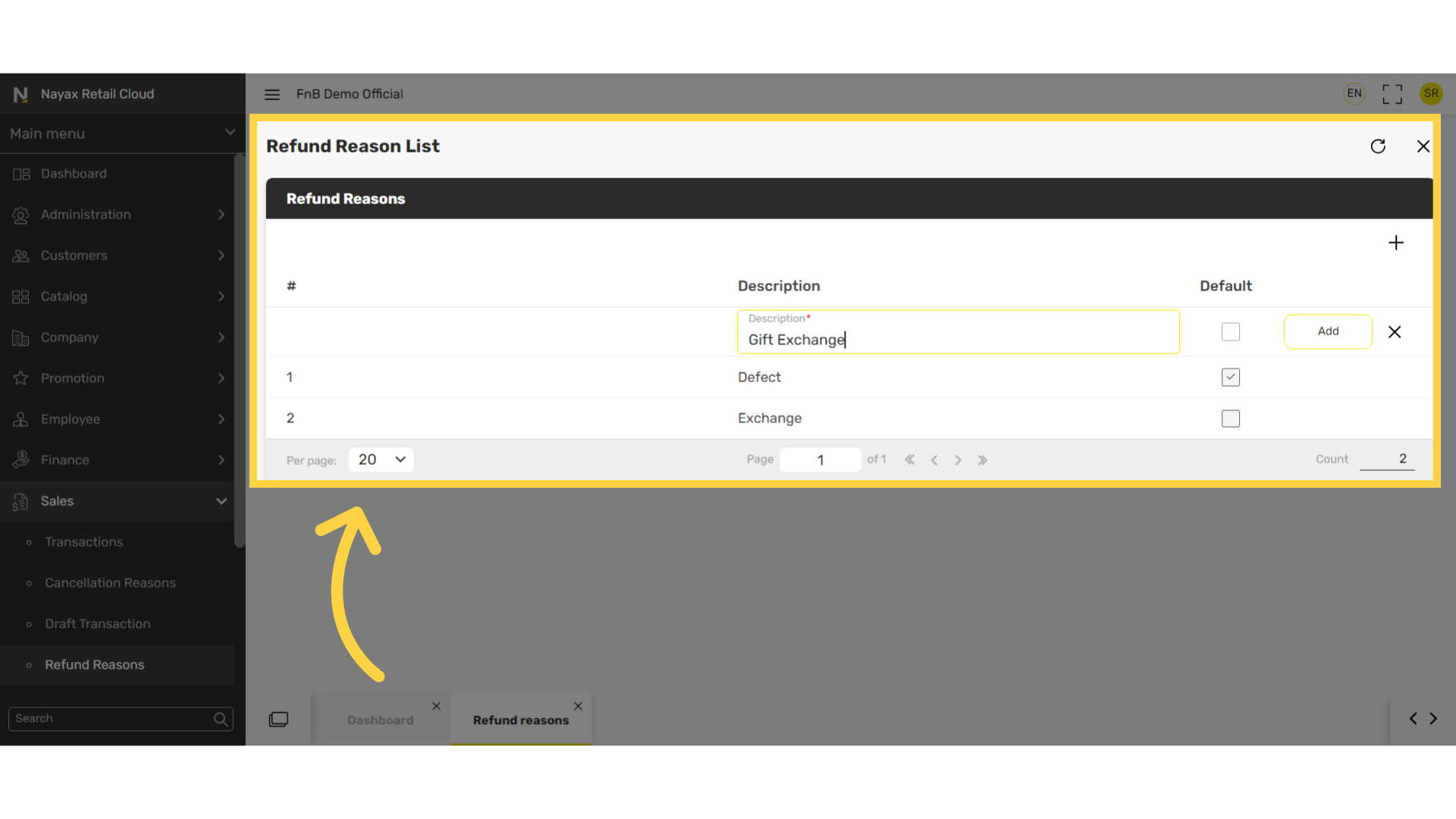Check the Default box for Exchange
This screenshot has width=1456, height=819.
click(x=1231, y=419)
